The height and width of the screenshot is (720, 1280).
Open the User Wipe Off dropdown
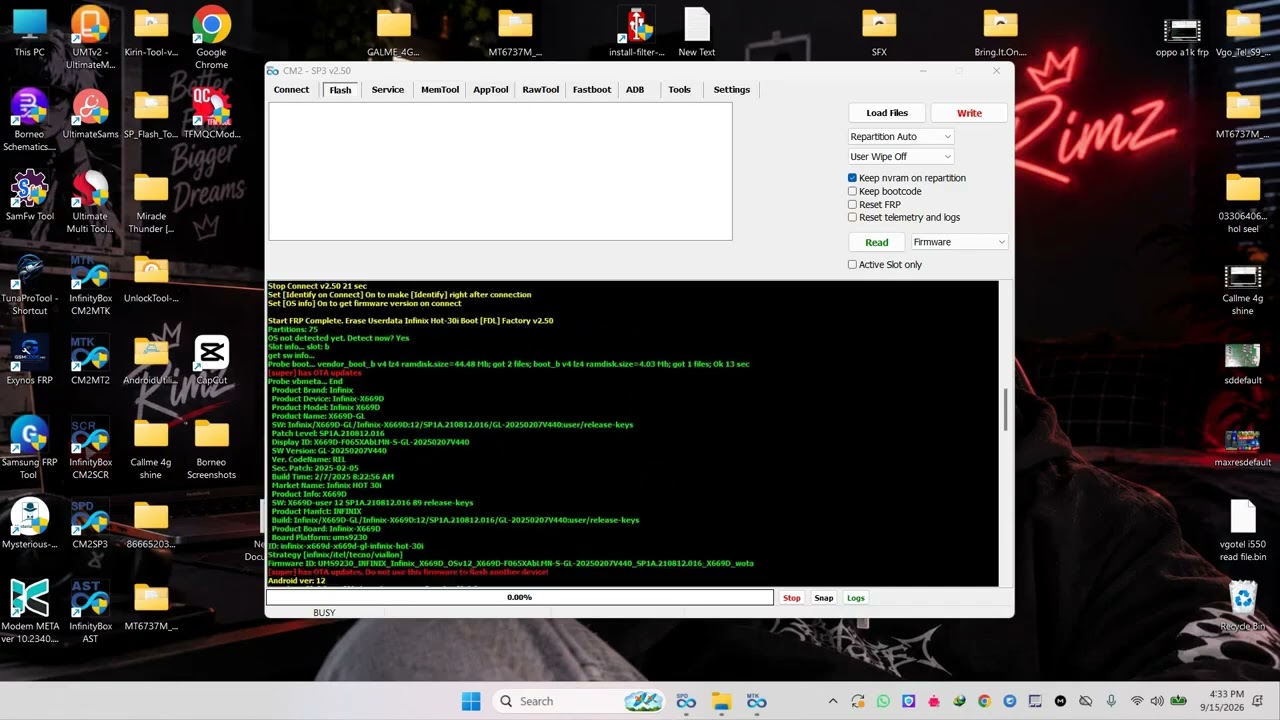click(x=900, y=156)
